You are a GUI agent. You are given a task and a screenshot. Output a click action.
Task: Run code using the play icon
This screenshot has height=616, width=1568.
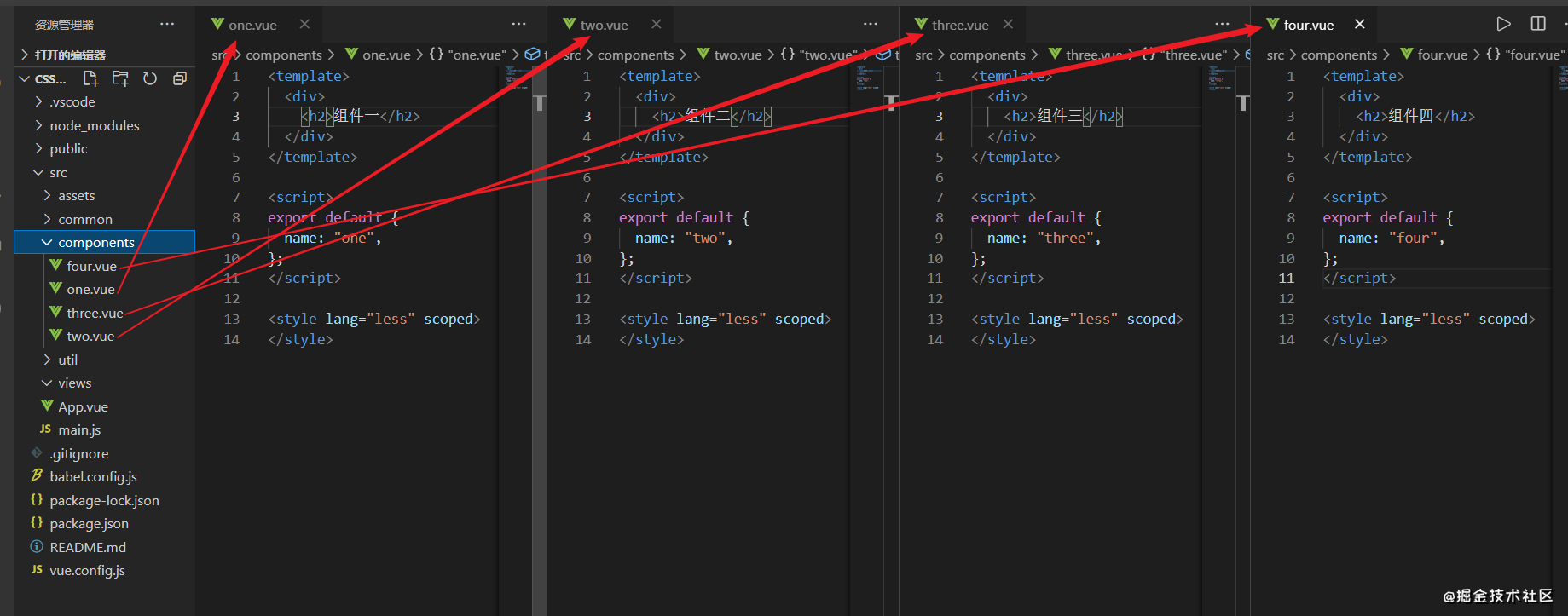[1504, 24]
